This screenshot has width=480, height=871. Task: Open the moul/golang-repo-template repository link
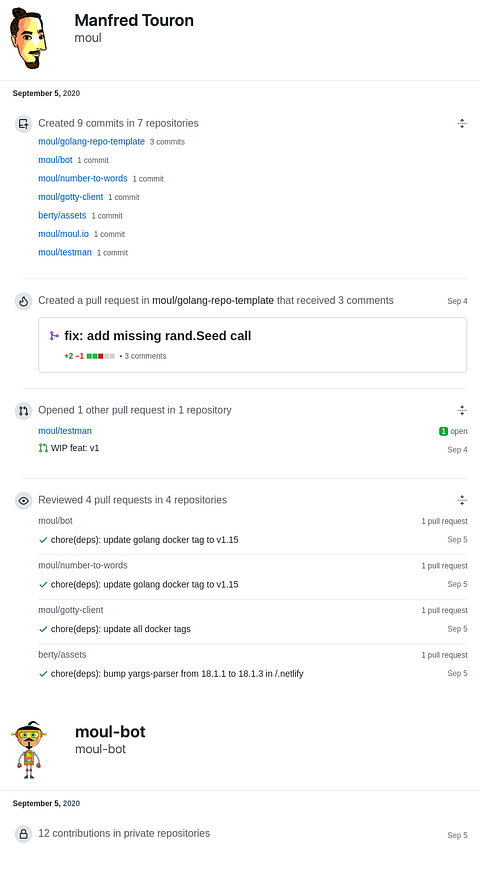coord(91,142)
